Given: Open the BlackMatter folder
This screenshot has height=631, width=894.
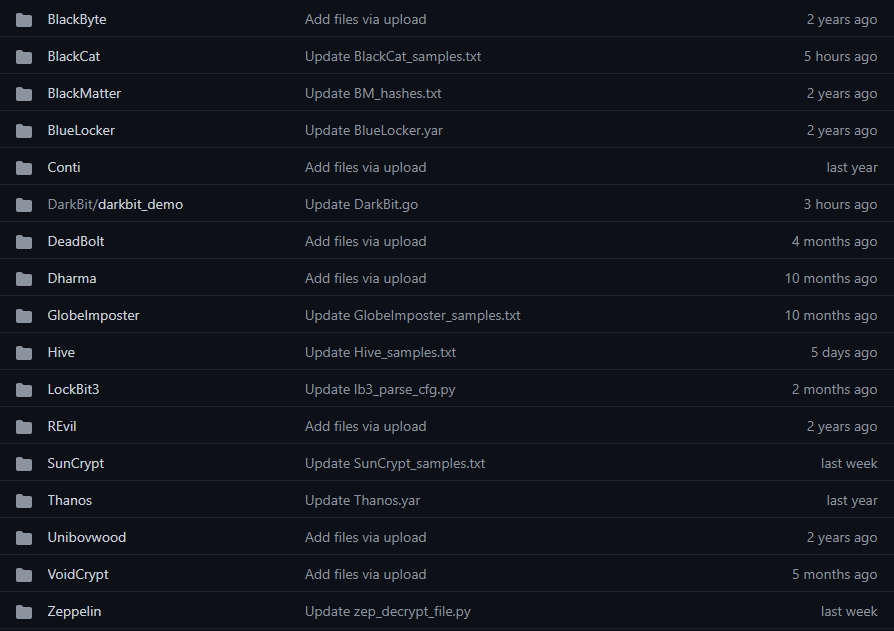Looking at the screenshot, I should coord(84,93).
